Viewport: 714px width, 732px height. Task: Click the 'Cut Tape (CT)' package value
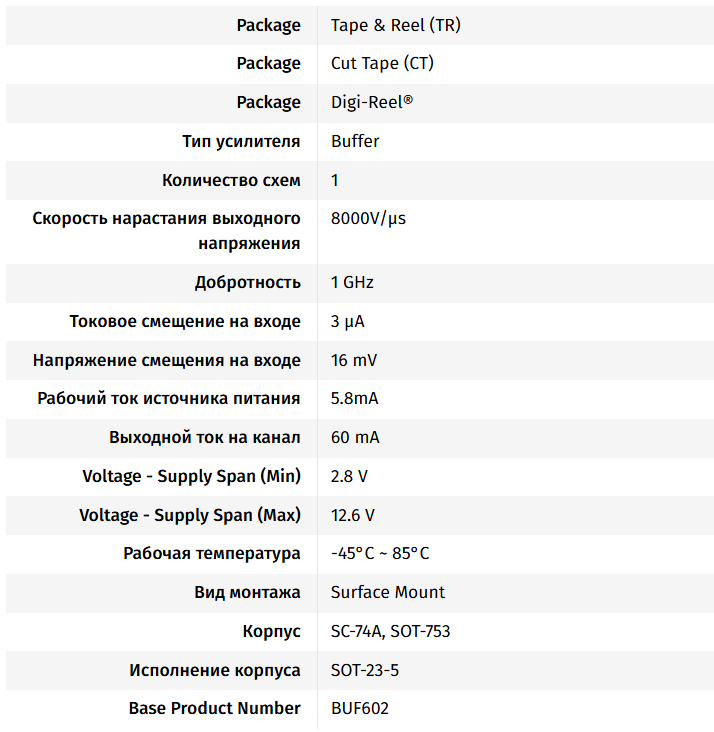[x=382, y=63]
